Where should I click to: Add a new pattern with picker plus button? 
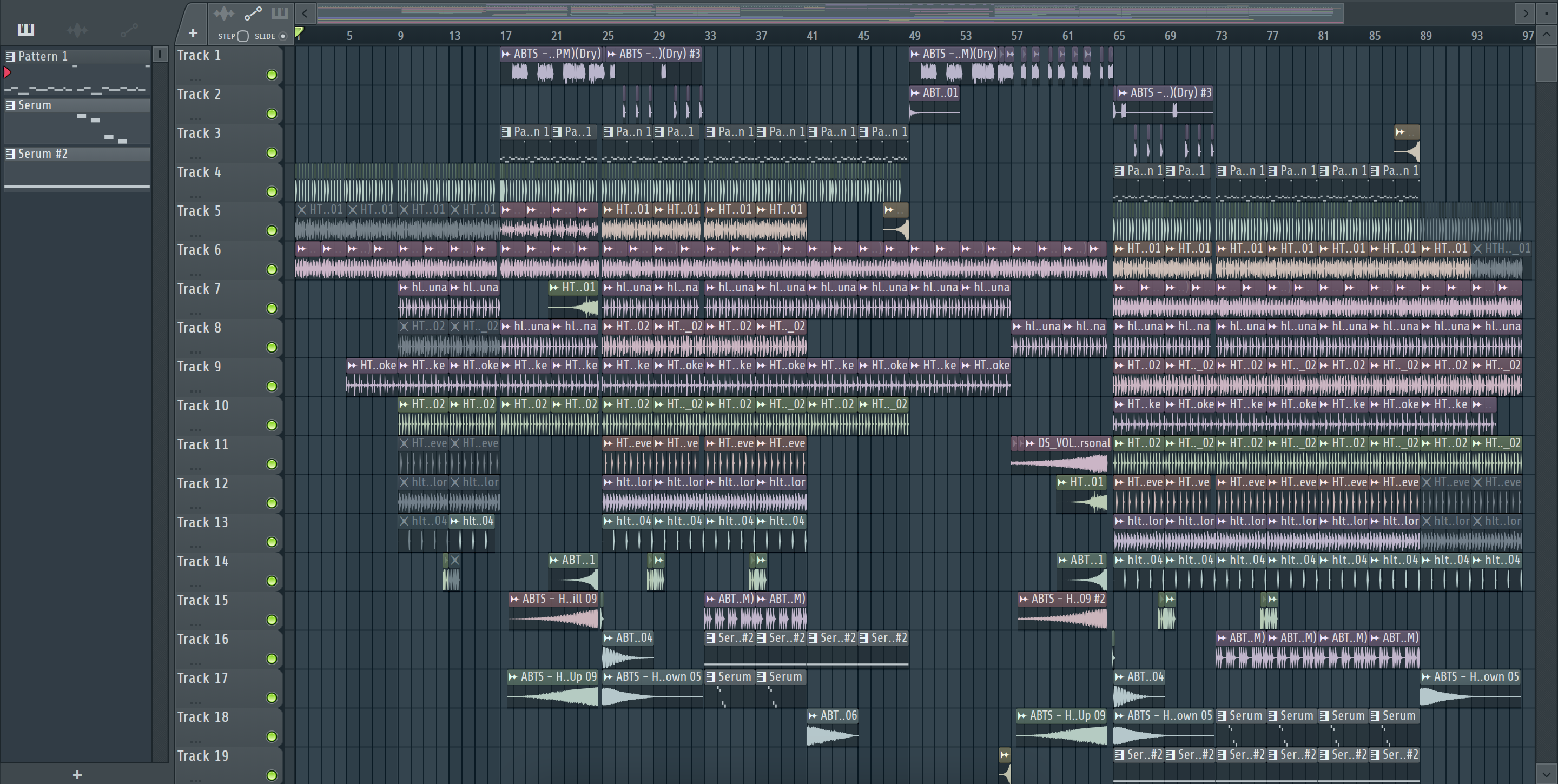click(x=77, y=774)
